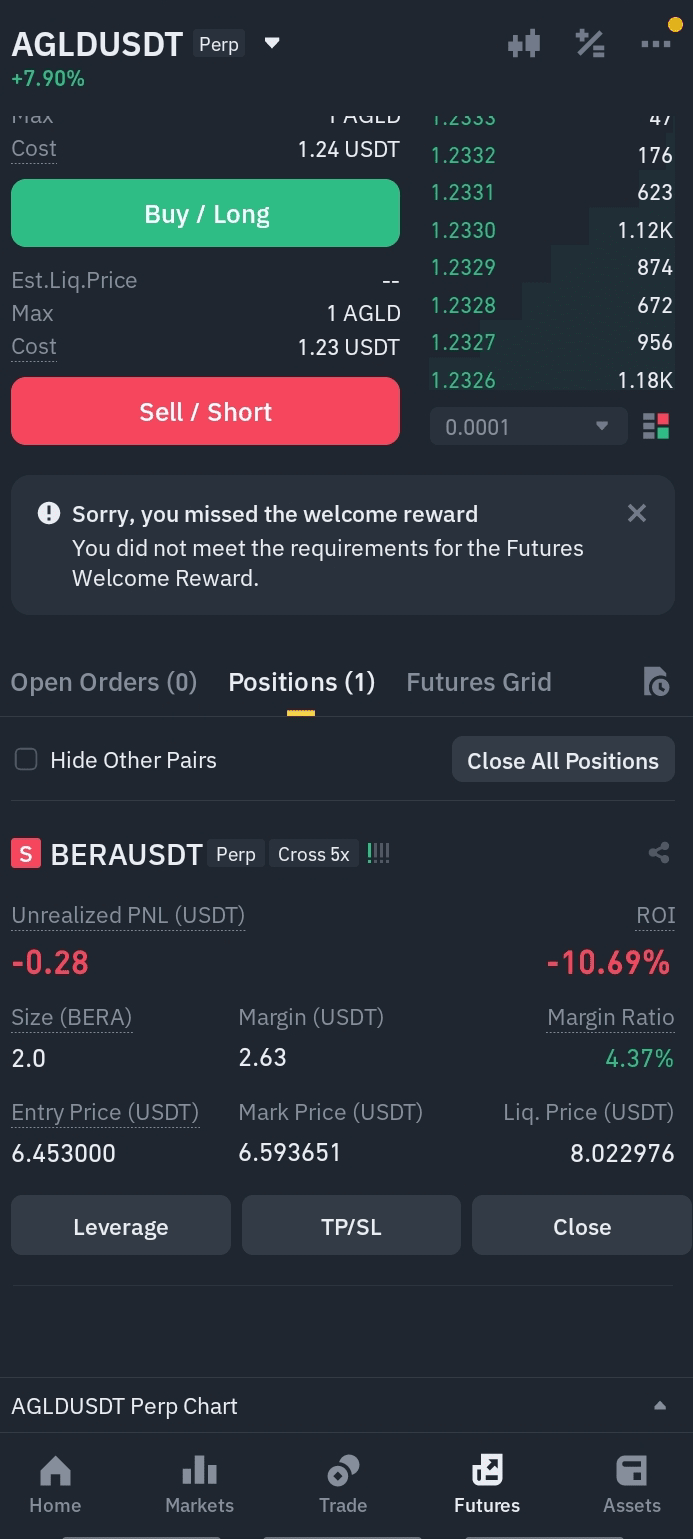The width and height of the screenshot is (693, 1539).
Task: Switch to the Futures Grid tab
Action: [x=479, y=682]
